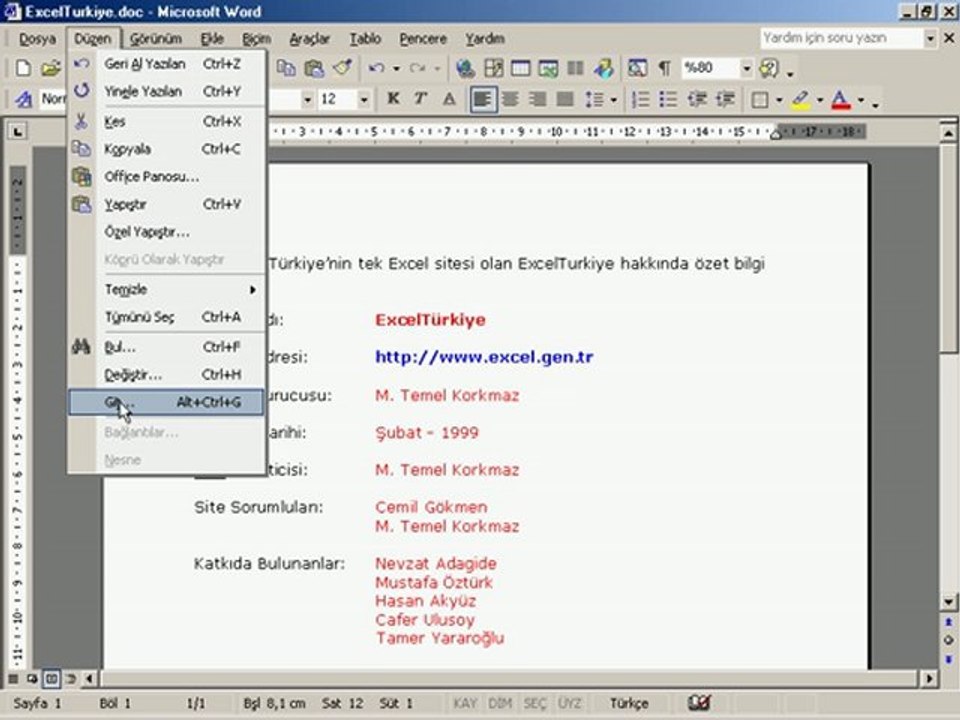Click the Open folder toolbar icon

tap(51, 69)
